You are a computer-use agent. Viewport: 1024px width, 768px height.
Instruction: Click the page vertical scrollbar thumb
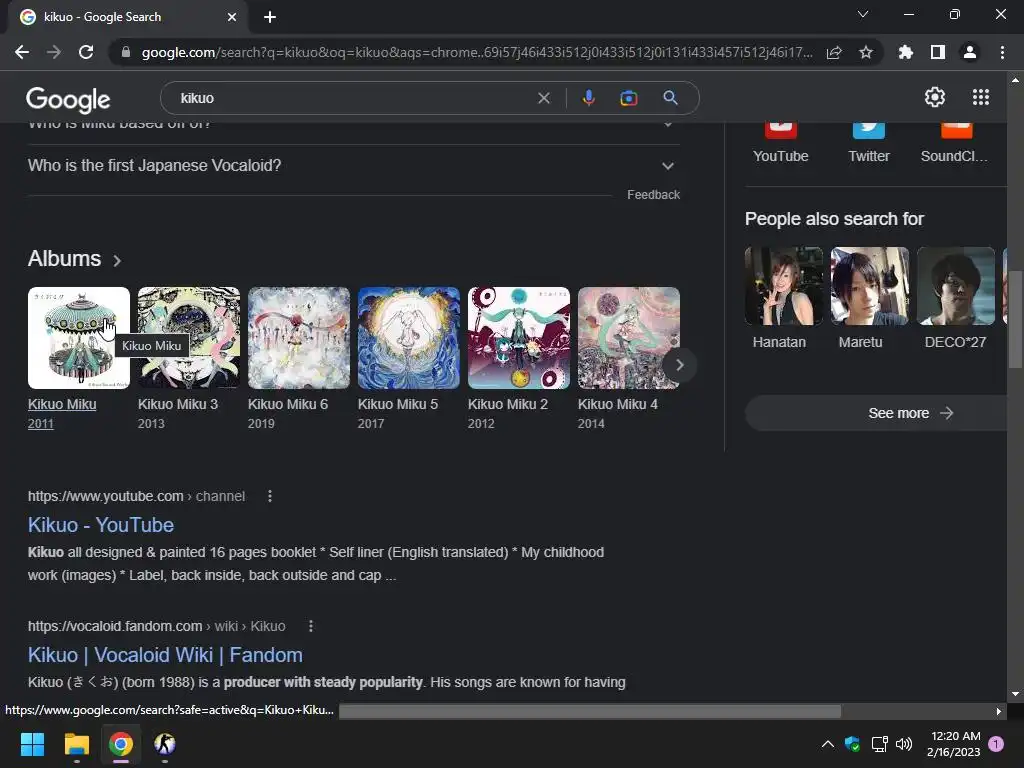point(1015,318)
